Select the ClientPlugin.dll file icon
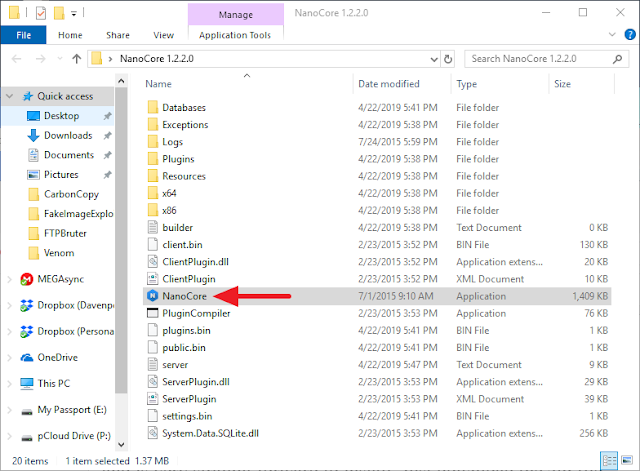 pos(152,262)
